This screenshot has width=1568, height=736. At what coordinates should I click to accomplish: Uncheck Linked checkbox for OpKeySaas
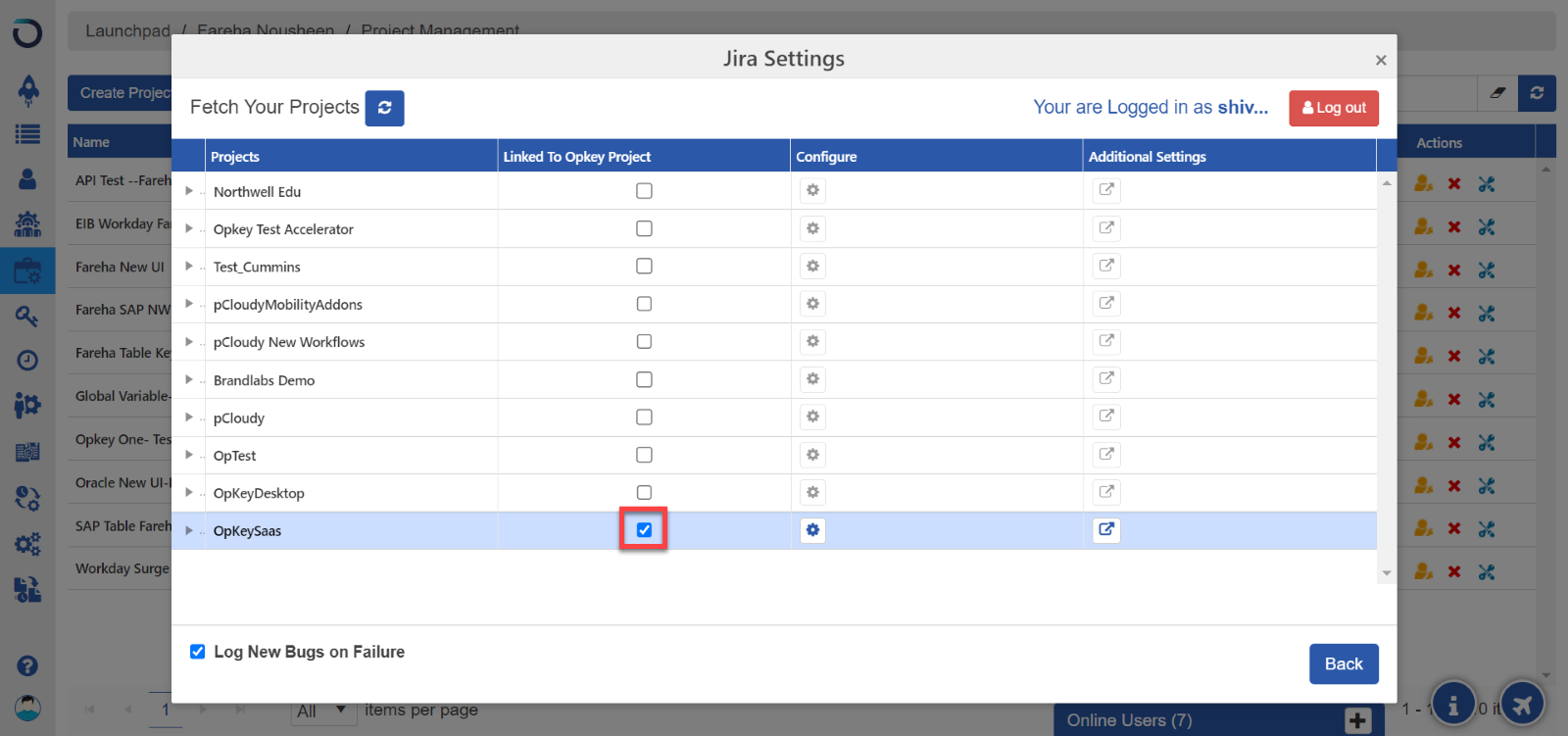pos(644,529)
